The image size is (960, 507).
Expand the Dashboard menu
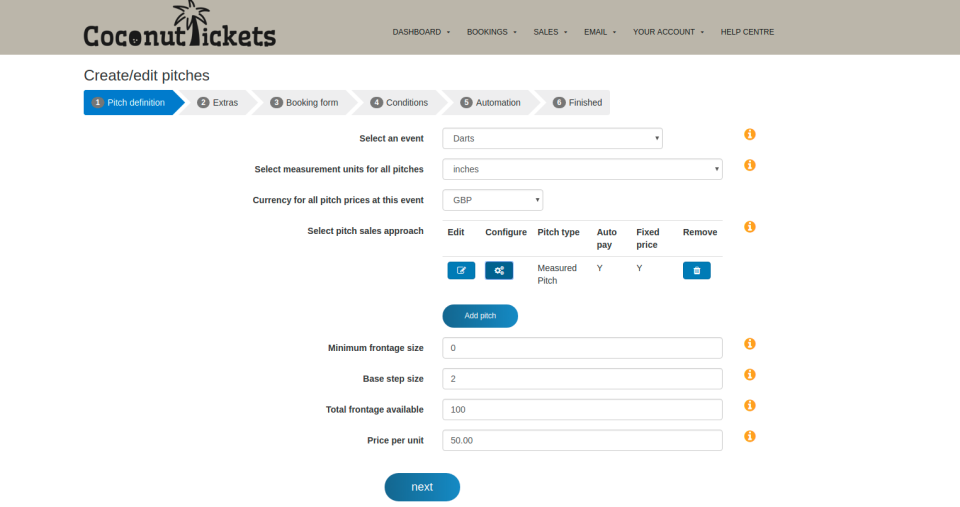(x=421, y=32)
